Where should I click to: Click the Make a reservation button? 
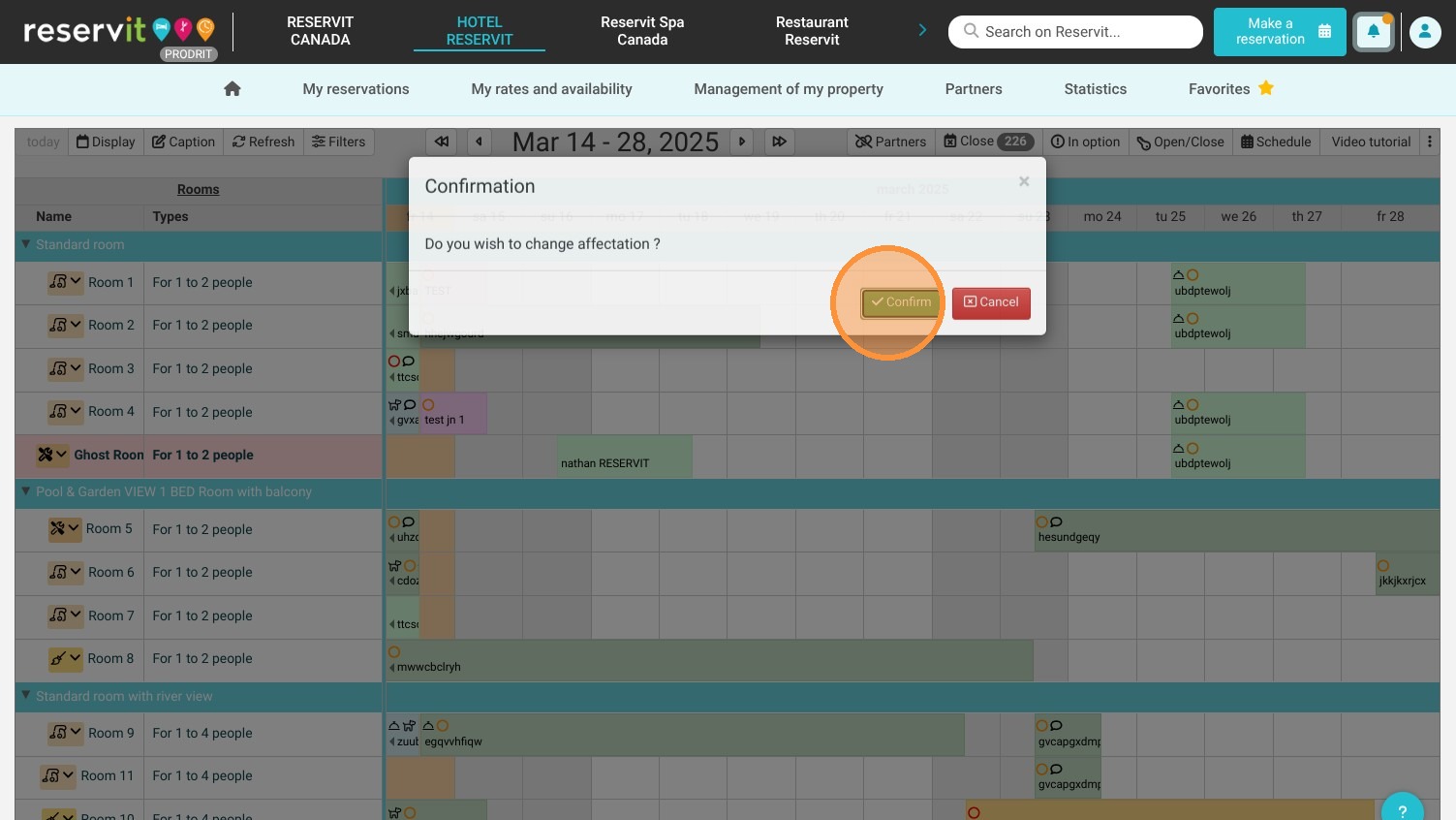tap(1280, 32)
